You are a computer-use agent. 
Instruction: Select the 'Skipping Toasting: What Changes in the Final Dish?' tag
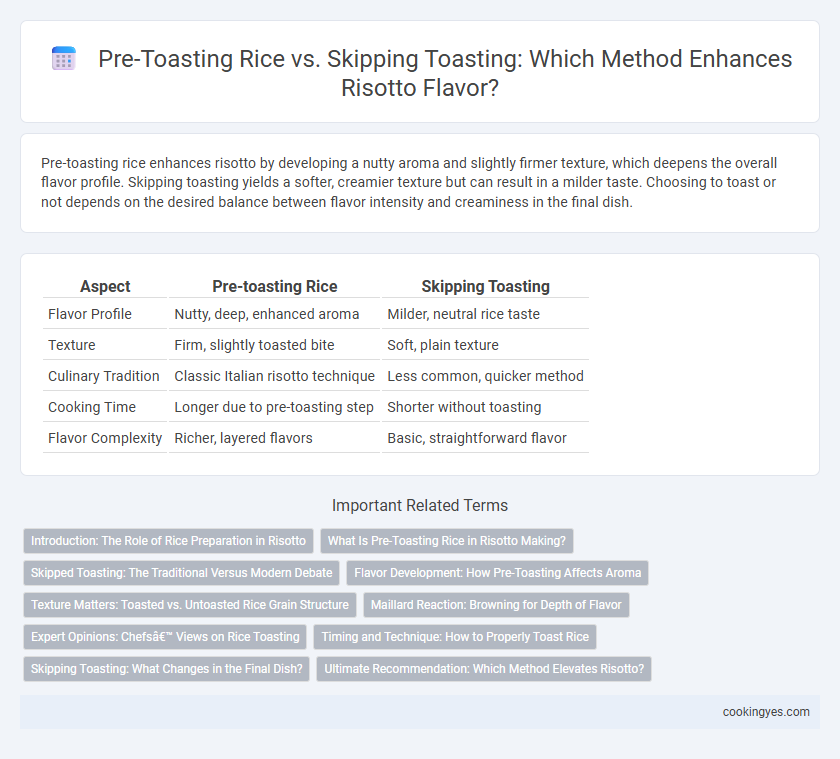[167, 669]
